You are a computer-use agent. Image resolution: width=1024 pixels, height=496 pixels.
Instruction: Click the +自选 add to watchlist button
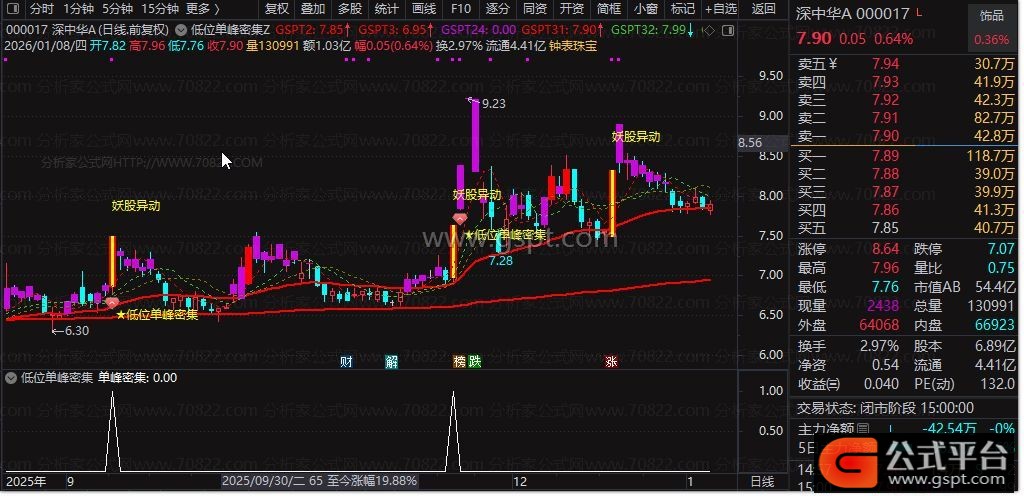pyautogui.click(x=720, y=8)
